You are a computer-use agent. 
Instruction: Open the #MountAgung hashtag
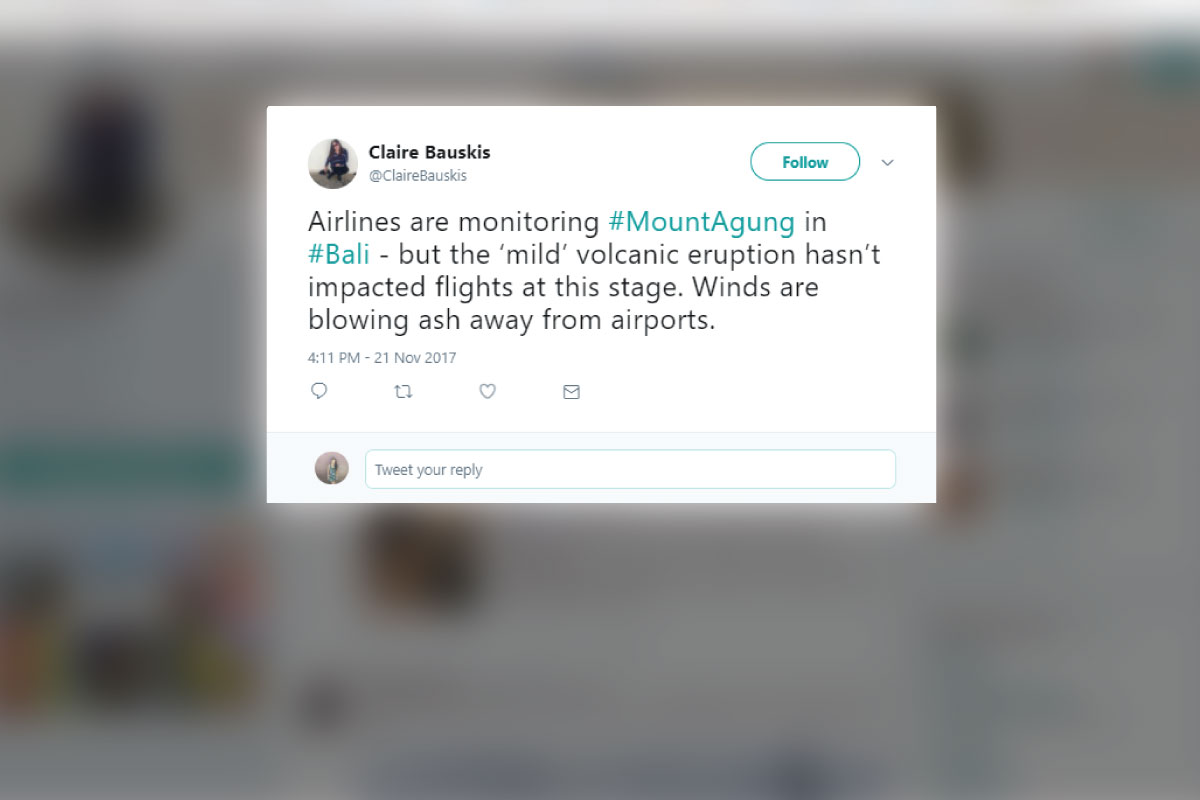(701, 221)
